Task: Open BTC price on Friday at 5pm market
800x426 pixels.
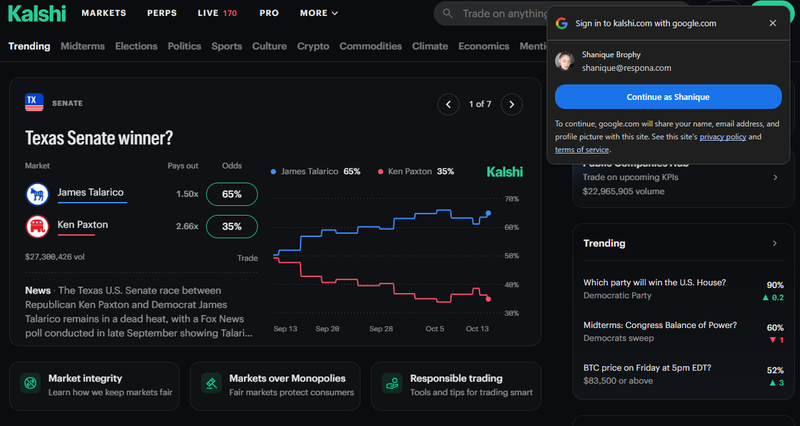Action: click(683, 374)
